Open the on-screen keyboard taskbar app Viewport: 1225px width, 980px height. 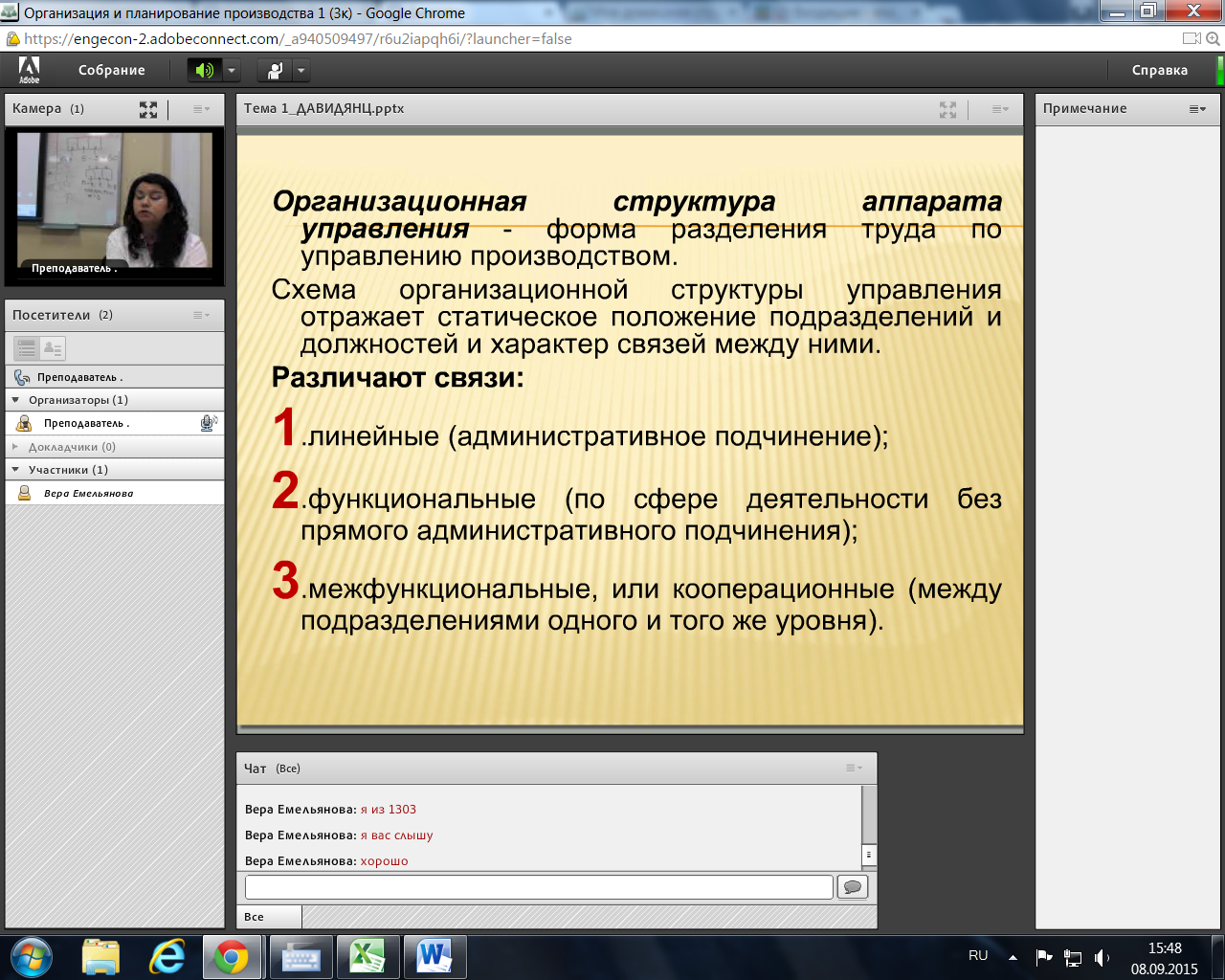tap(301, 956)
